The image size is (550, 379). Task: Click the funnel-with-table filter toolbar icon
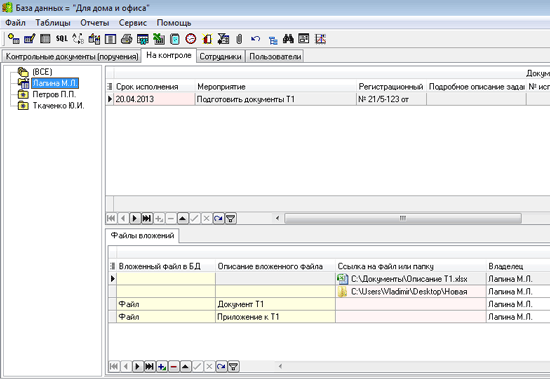click(223, 39)
